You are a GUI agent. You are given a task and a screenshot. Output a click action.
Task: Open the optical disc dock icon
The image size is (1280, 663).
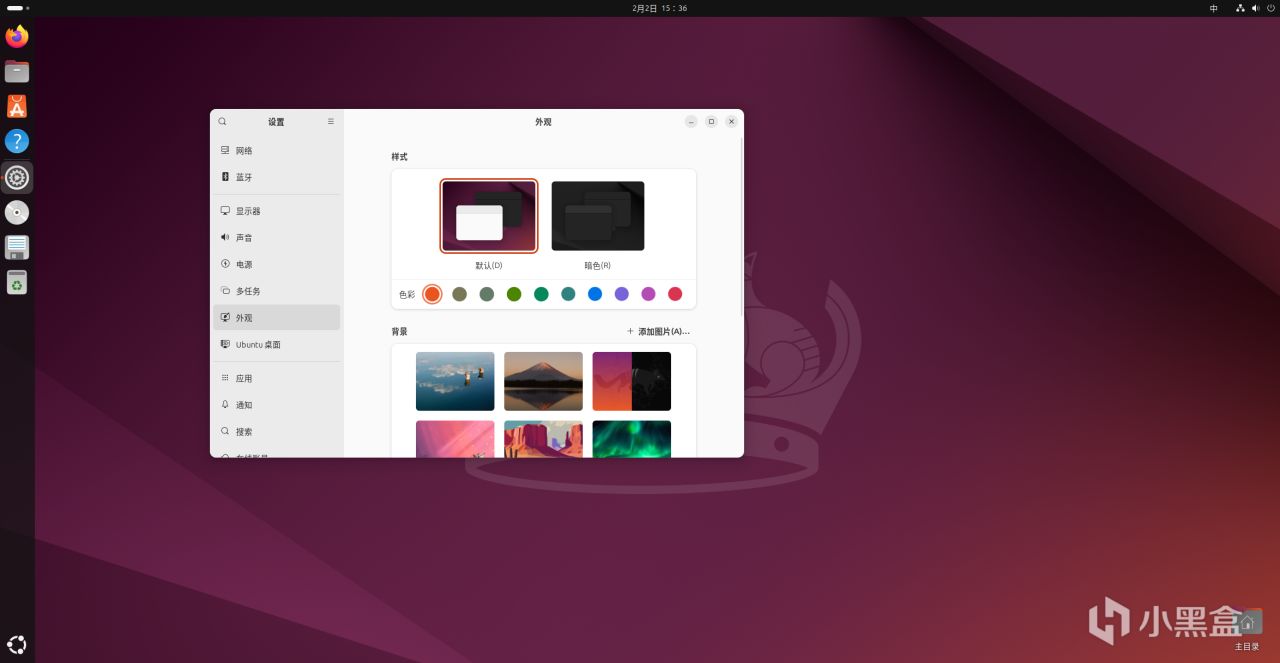point(17,213)
